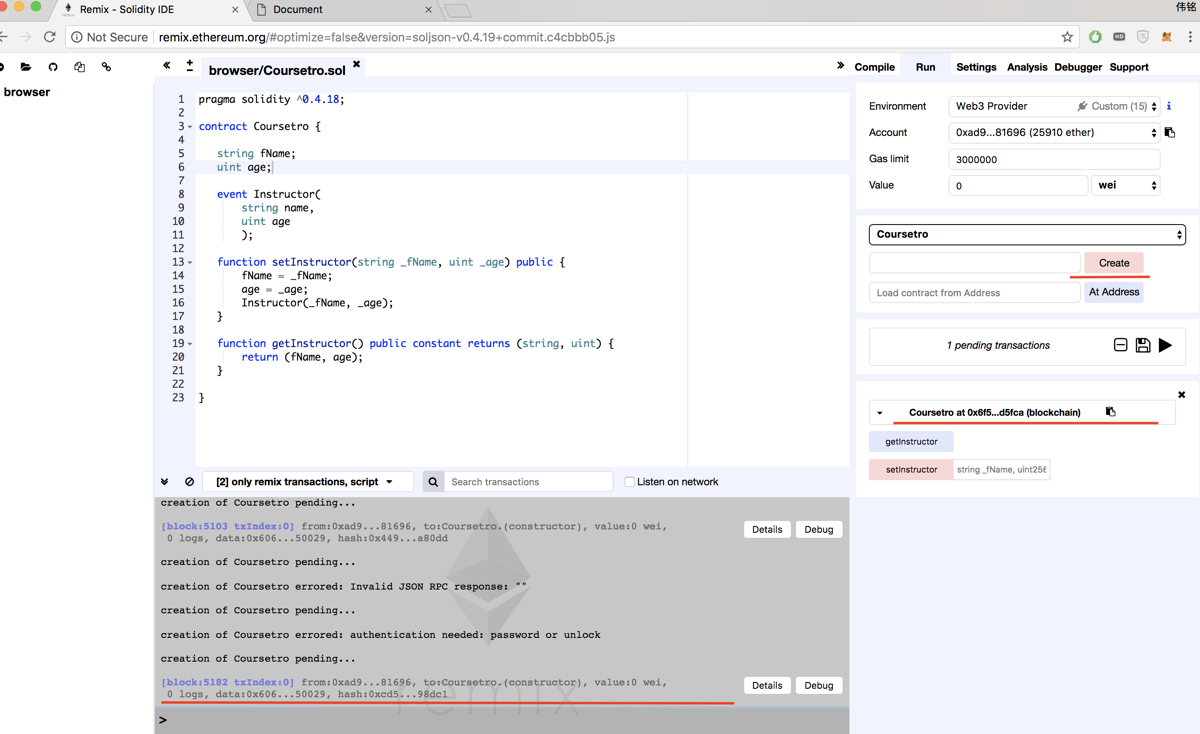The image size is (1200, 734).
Task: Copy the deployed Coursetro contract address
Action: coord(1110,412)
